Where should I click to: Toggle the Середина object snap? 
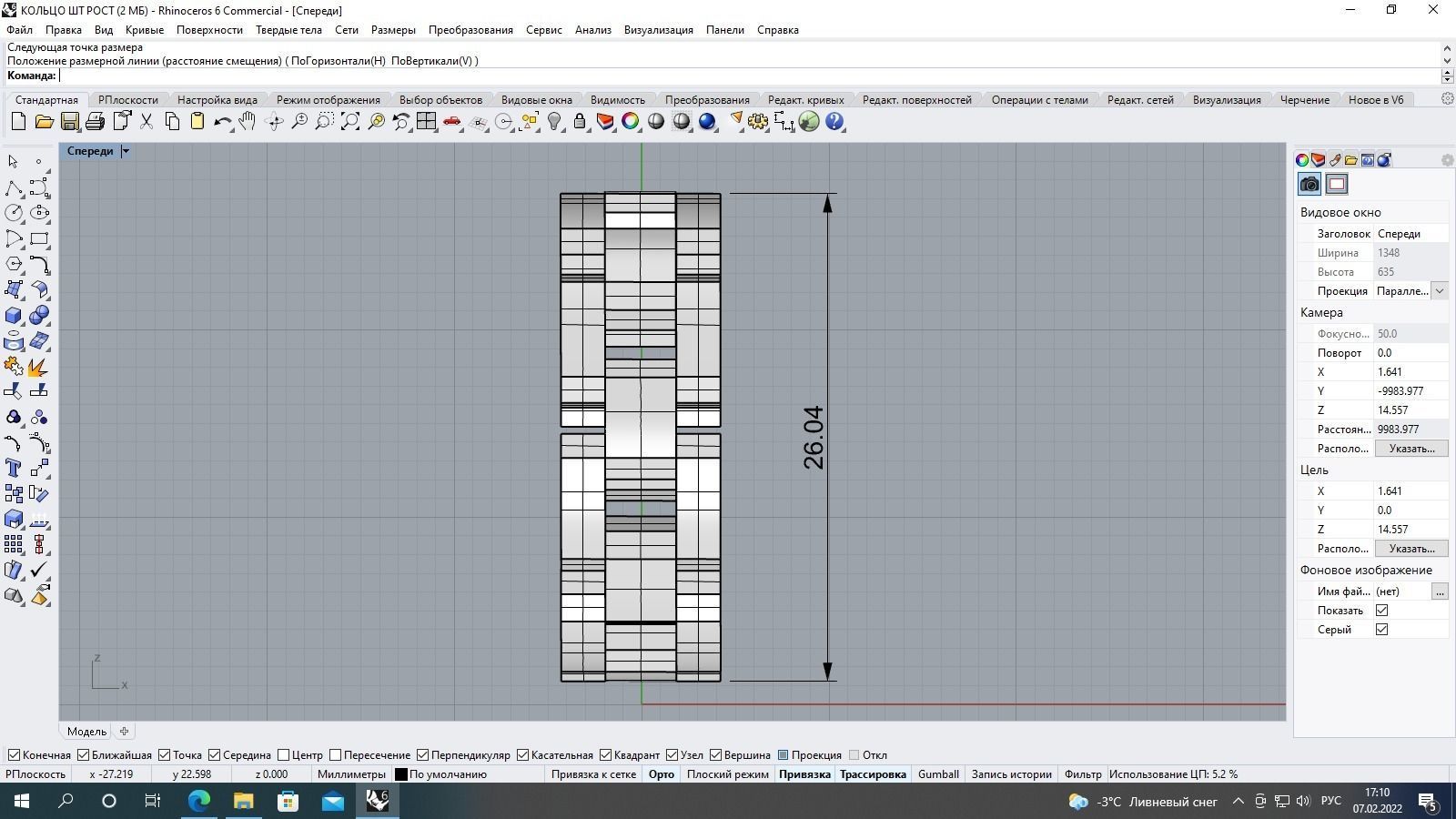[239, 754]
